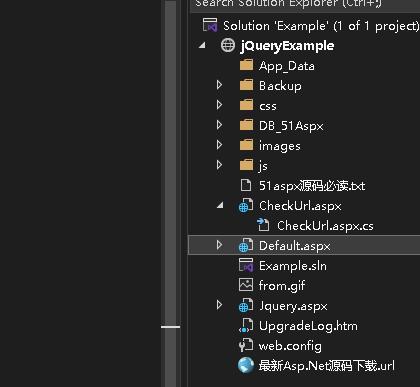Click the Default.aspx web page icon
Viewport: 420px width, 387px height.
click(246, 245)
